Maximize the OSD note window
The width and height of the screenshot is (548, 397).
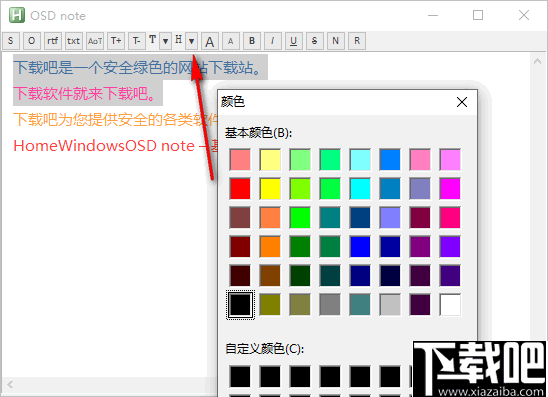(x=478, y=15)
